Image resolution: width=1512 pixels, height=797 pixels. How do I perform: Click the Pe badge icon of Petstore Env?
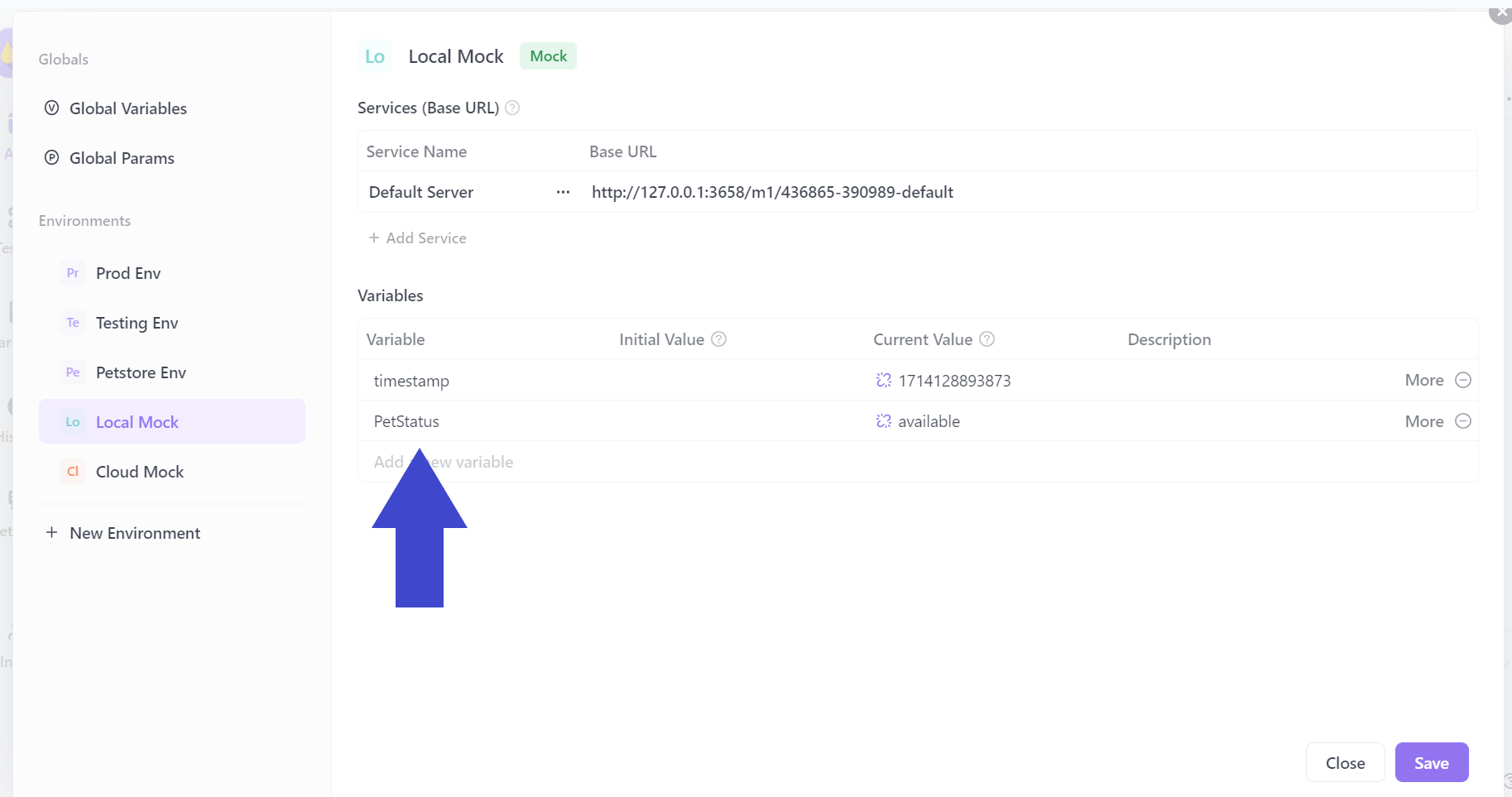73,372
